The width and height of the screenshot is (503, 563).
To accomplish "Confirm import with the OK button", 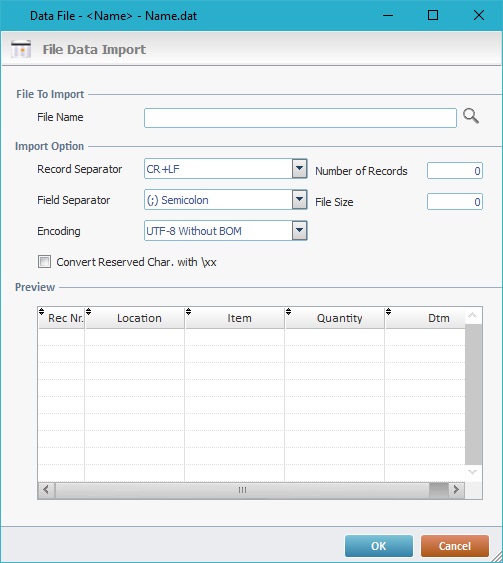I will (379, 546).
